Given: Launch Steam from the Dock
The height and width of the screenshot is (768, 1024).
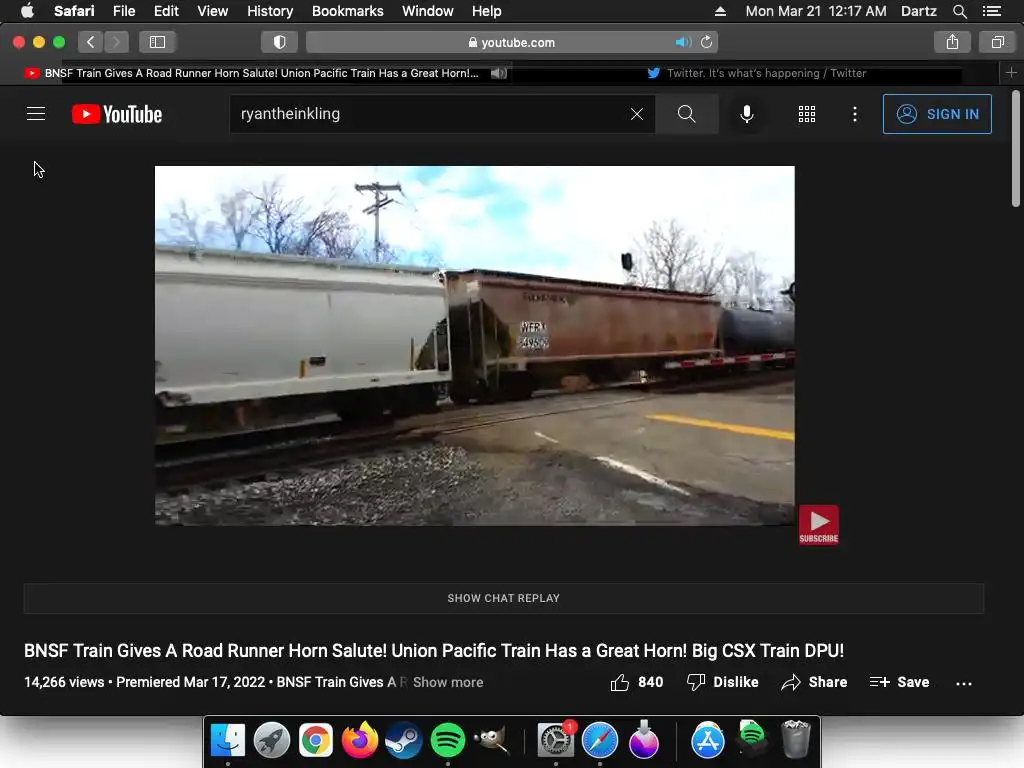Looking at the screenshot, I should (404, 740).
